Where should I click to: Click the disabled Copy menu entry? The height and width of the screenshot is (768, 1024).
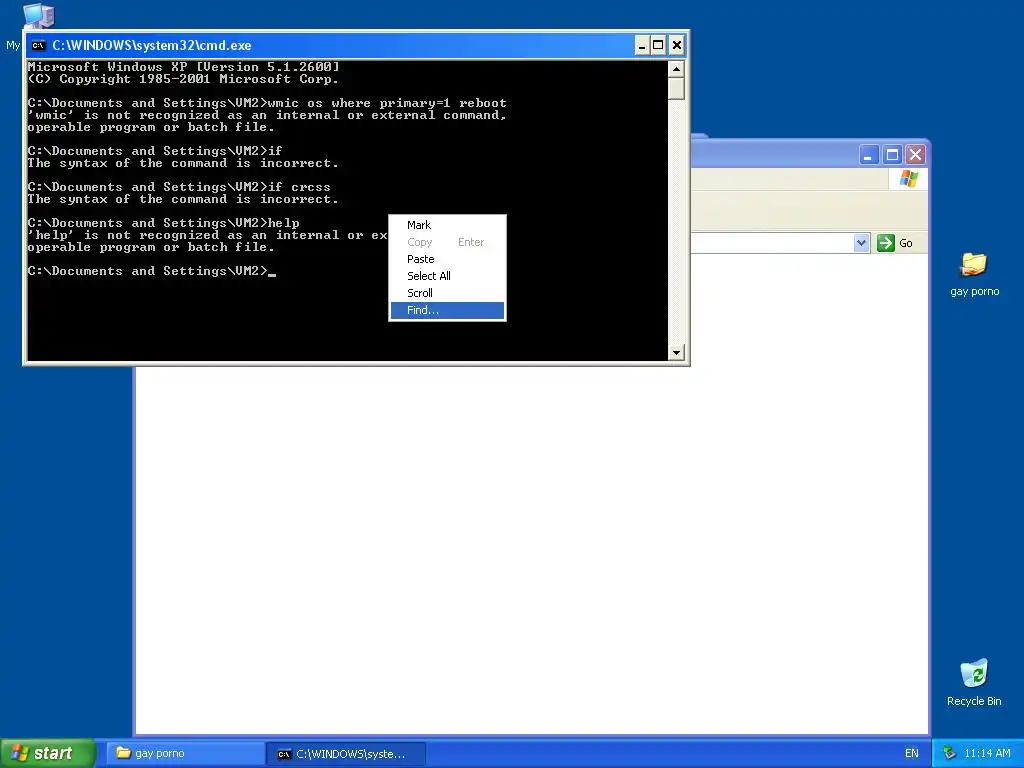click(x=447, y=242)
